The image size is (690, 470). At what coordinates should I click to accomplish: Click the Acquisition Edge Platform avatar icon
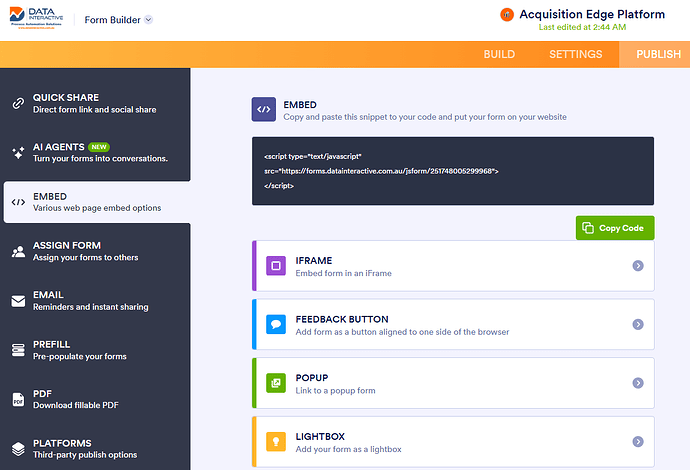pos(507,15)
